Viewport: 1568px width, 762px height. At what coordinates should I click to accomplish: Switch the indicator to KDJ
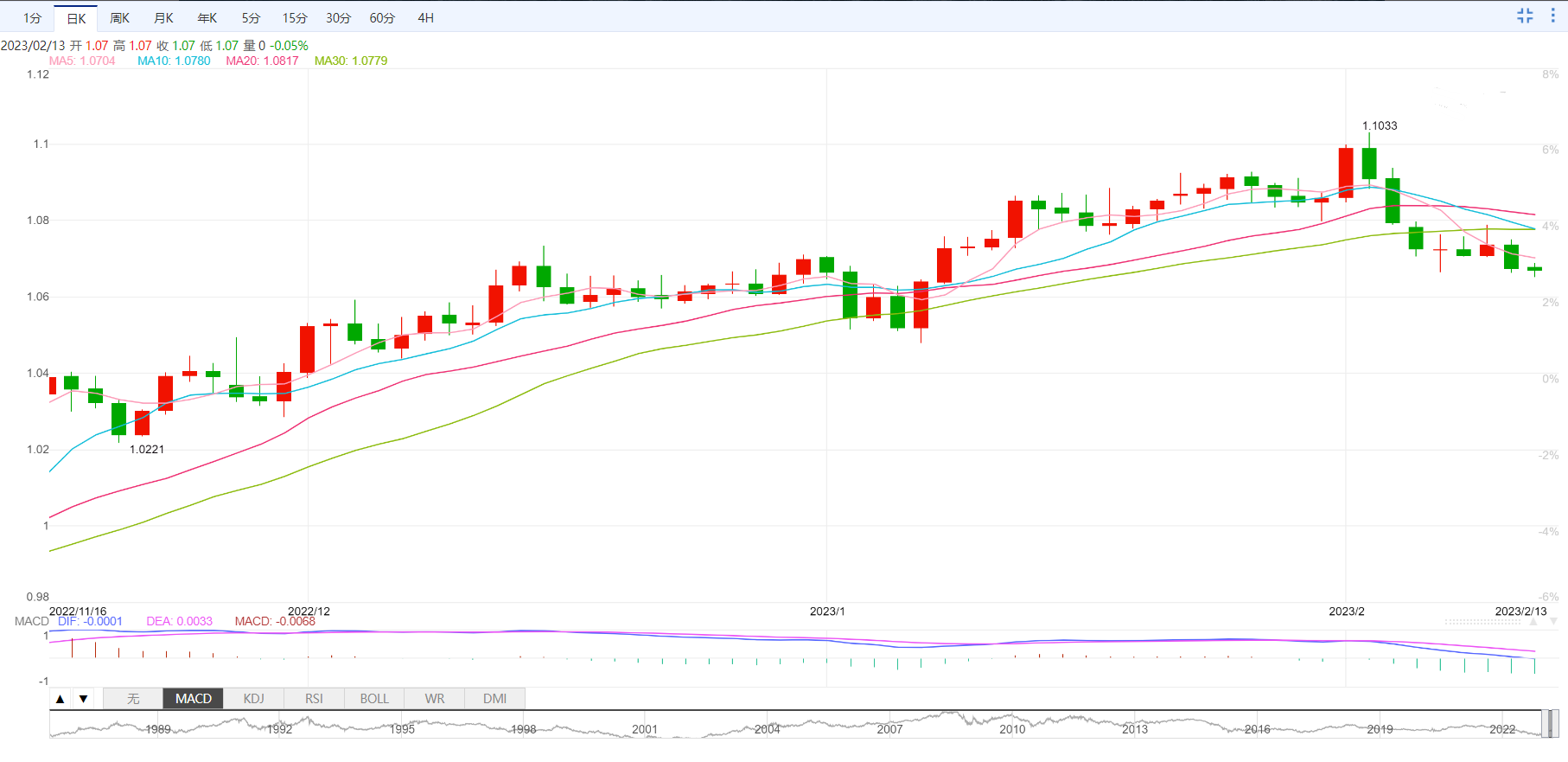(x=253, y=699)
